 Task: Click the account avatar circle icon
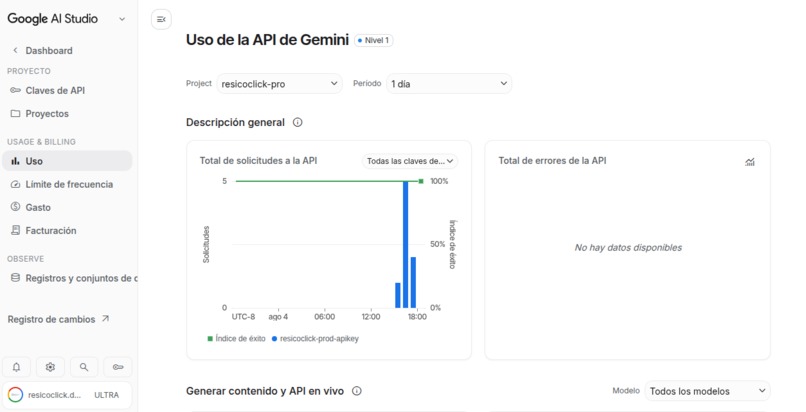(16, 395)
